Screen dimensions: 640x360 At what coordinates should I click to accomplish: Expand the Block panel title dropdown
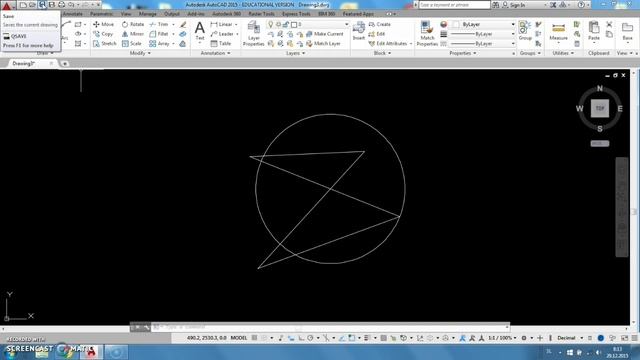coord(382,53)
